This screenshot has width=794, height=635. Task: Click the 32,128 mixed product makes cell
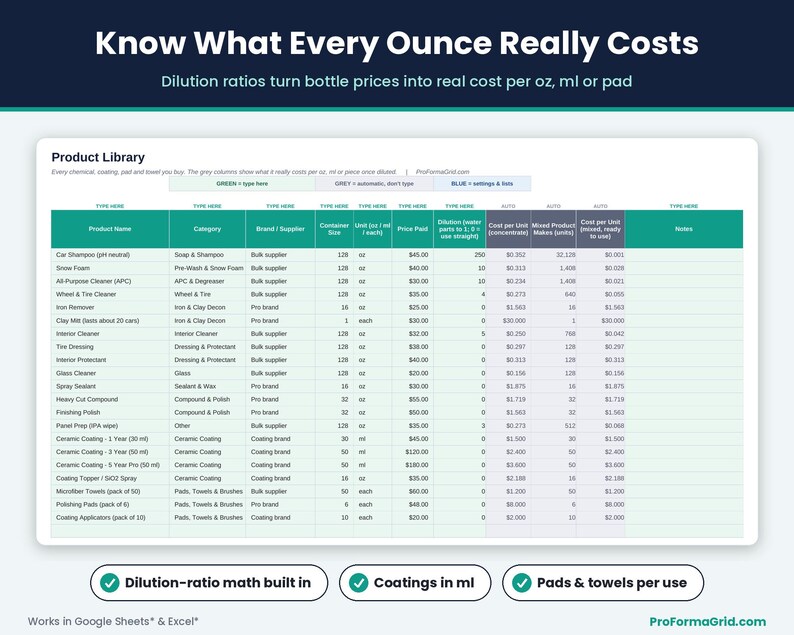(553, 255)
